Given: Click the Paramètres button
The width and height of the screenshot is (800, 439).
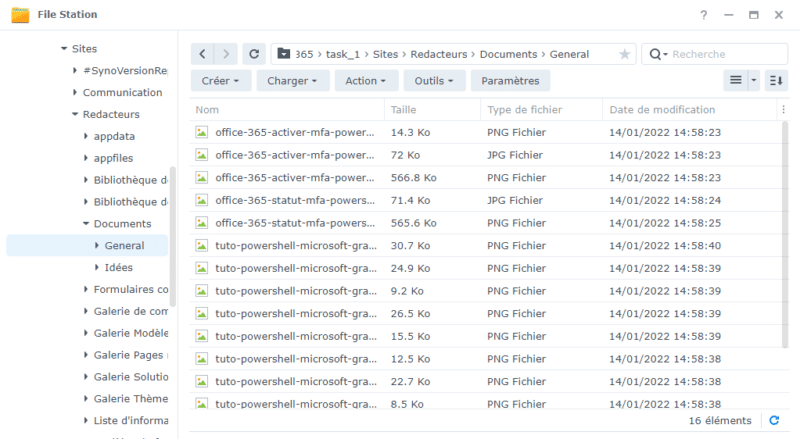Looking at the screenshot, I should (510, 81).
